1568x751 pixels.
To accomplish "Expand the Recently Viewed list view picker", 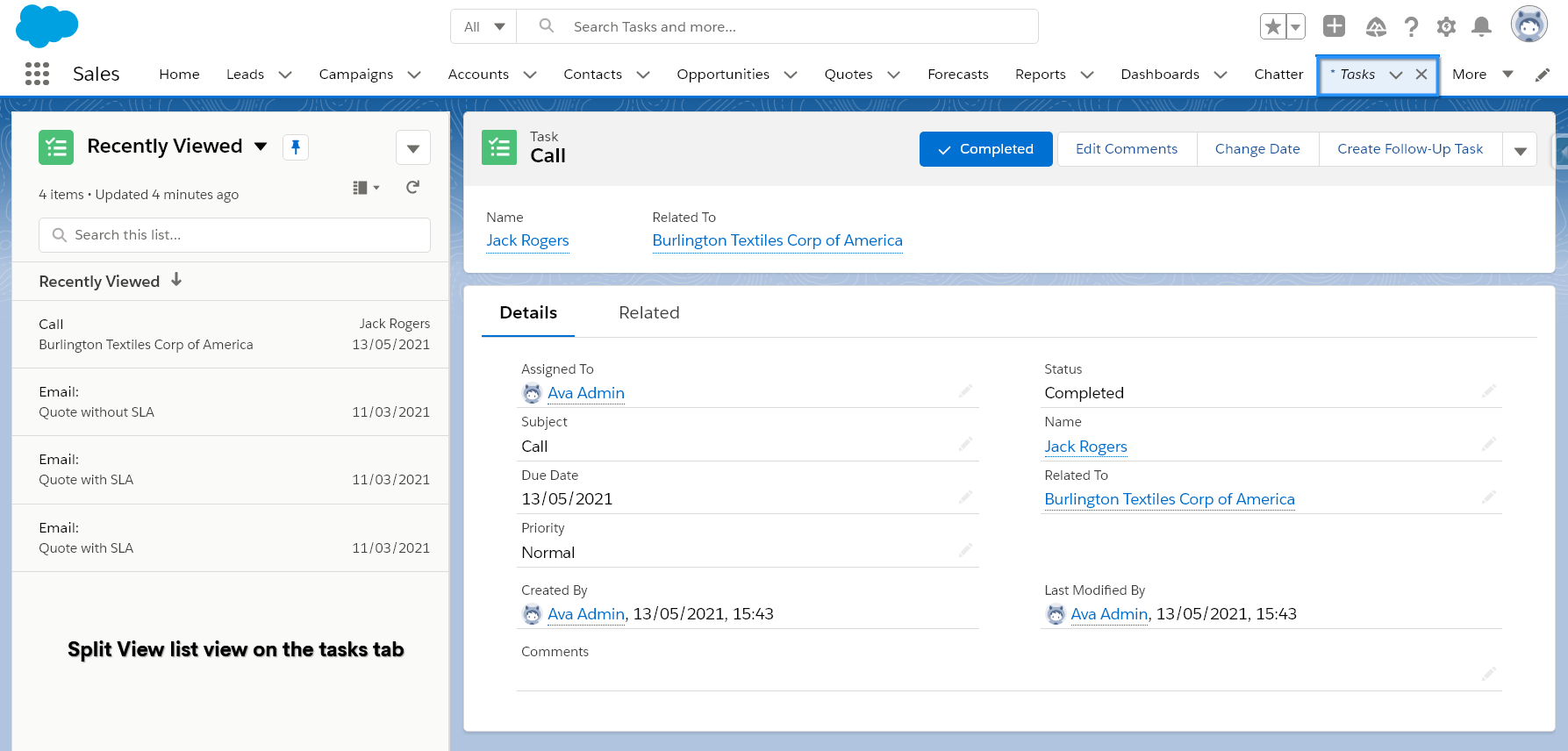I will pos(261,147).
